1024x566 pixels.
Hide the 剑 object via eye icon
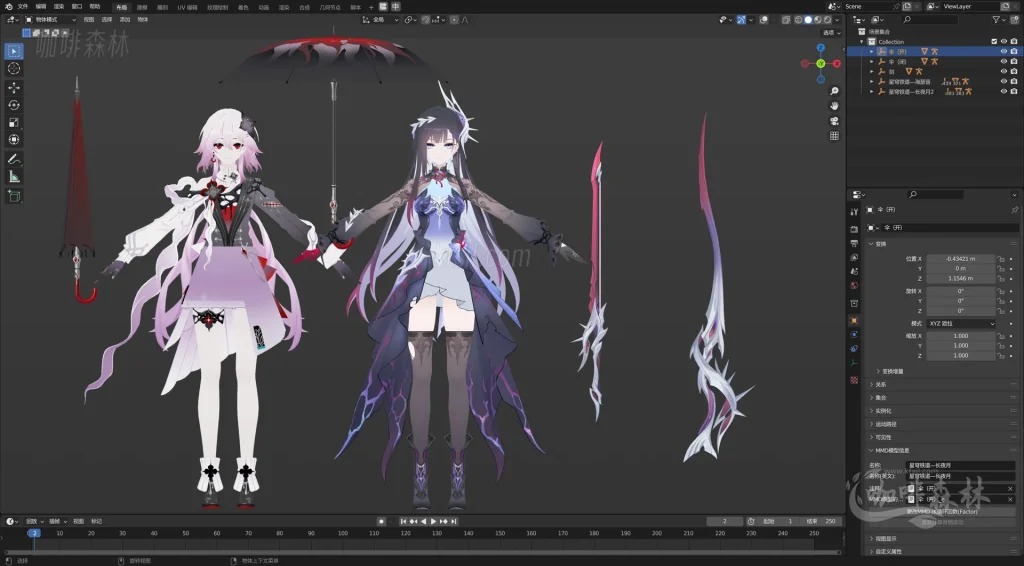point(1004,71)
